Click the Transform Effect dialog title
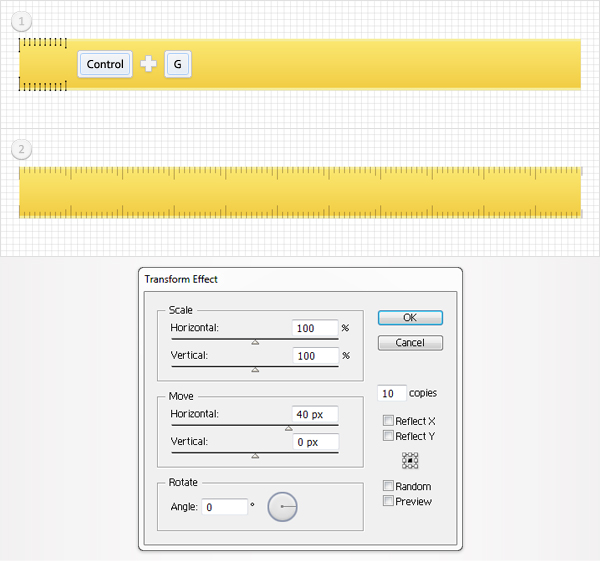The width and height of the screenshot is (600, 561). pyautogui.click(x=181, y=279)
